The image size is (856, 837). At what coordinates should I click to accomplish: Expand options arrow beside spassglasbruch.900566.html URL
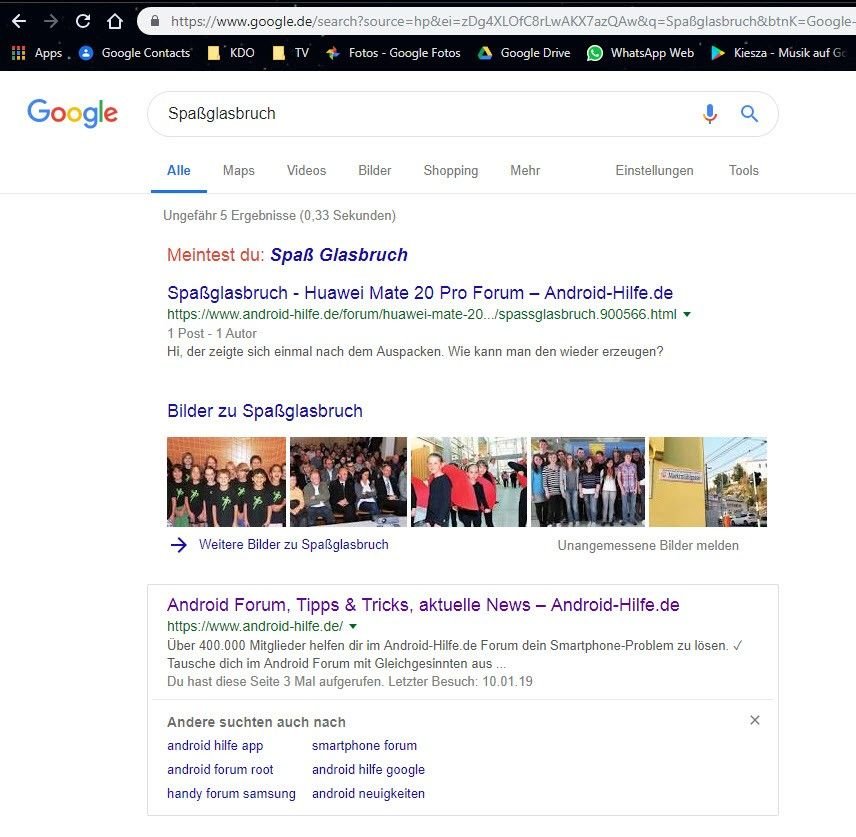[687, 314]
